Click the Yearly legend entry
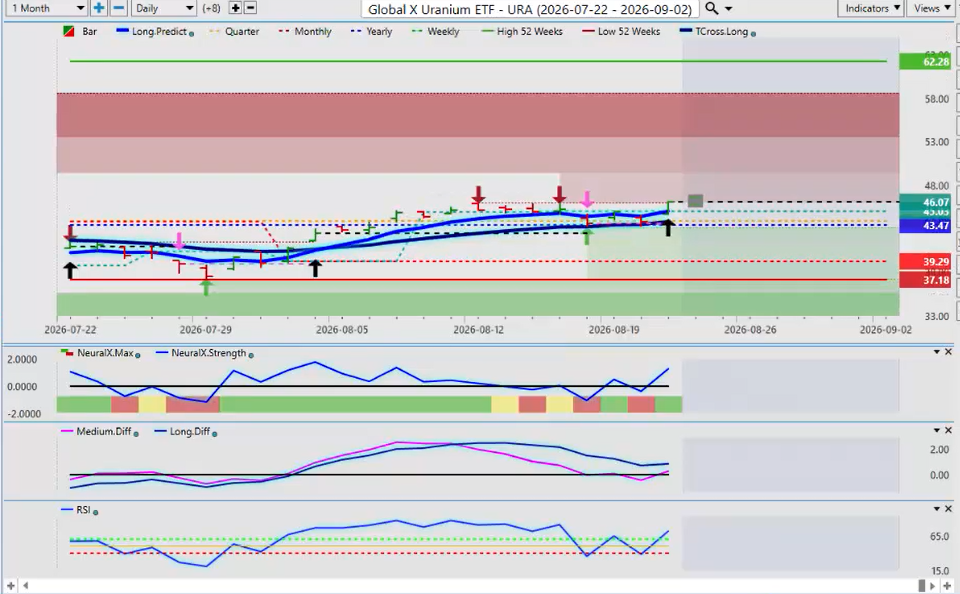 coord(372,31)
